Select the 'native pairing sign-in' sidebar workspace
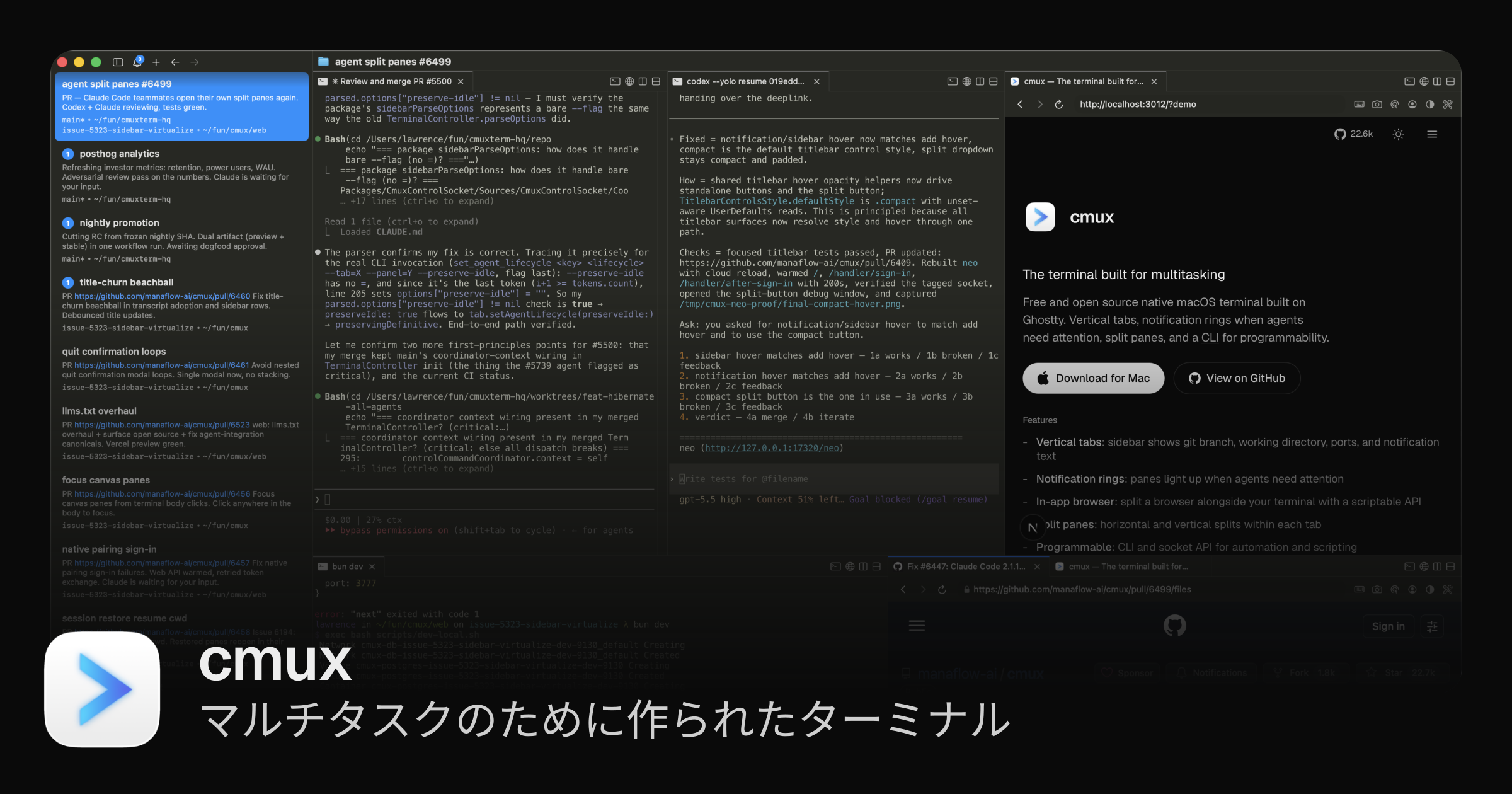Viewport: 1512px width, 794px height. (x=181, y=572)
